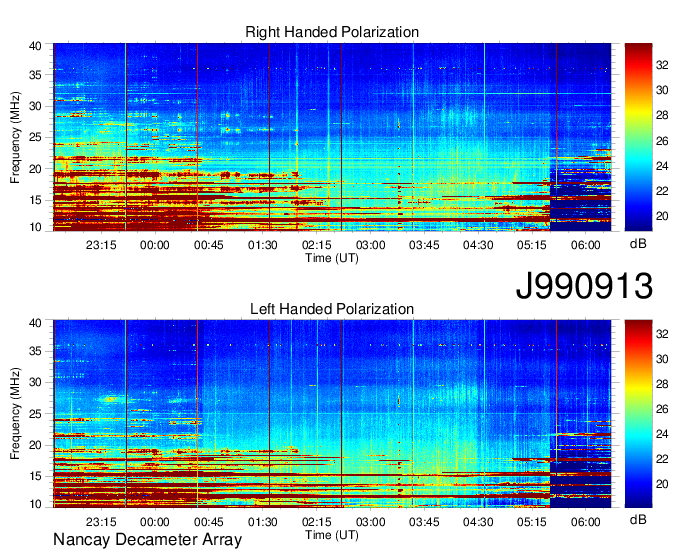Click 32 dB value on Right Handed colorbar
The image size is (680, 552).
[662, 65]
